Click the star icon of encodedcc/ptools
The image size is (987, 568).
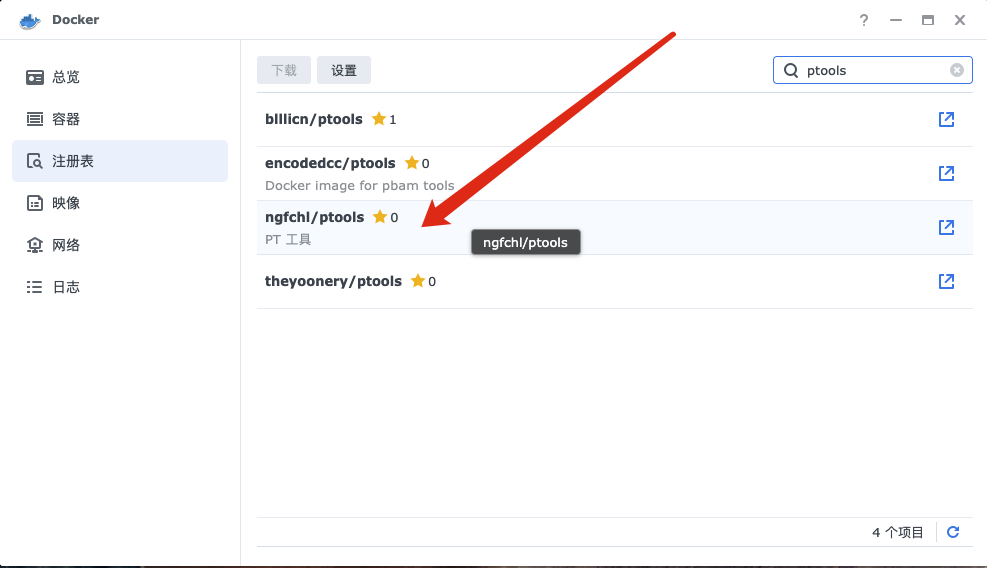click(412, 162)
